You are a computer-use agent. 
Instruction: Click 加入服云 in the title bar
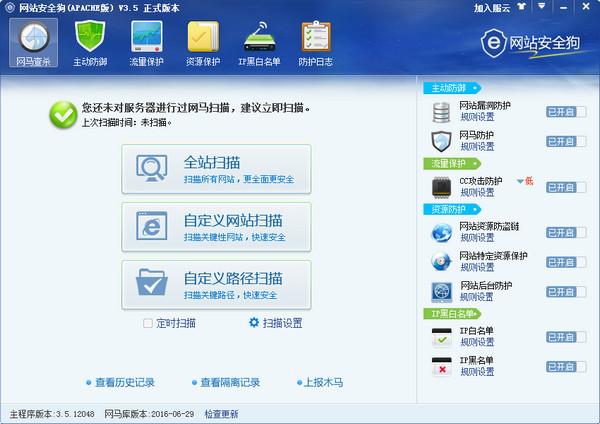[492, 8]
